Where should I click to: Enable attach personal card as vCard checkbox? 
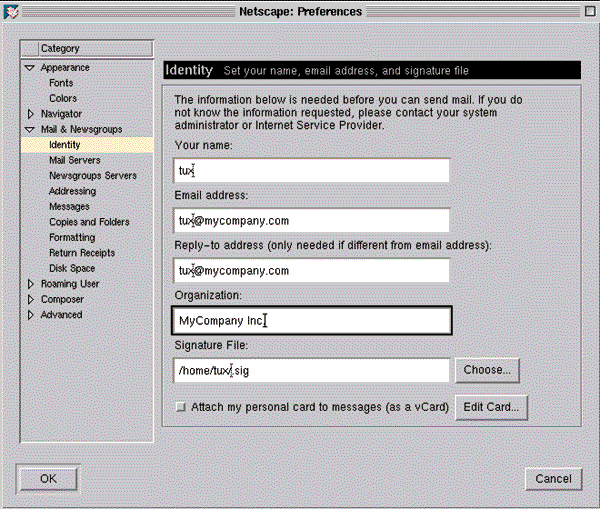pos(180,407)
